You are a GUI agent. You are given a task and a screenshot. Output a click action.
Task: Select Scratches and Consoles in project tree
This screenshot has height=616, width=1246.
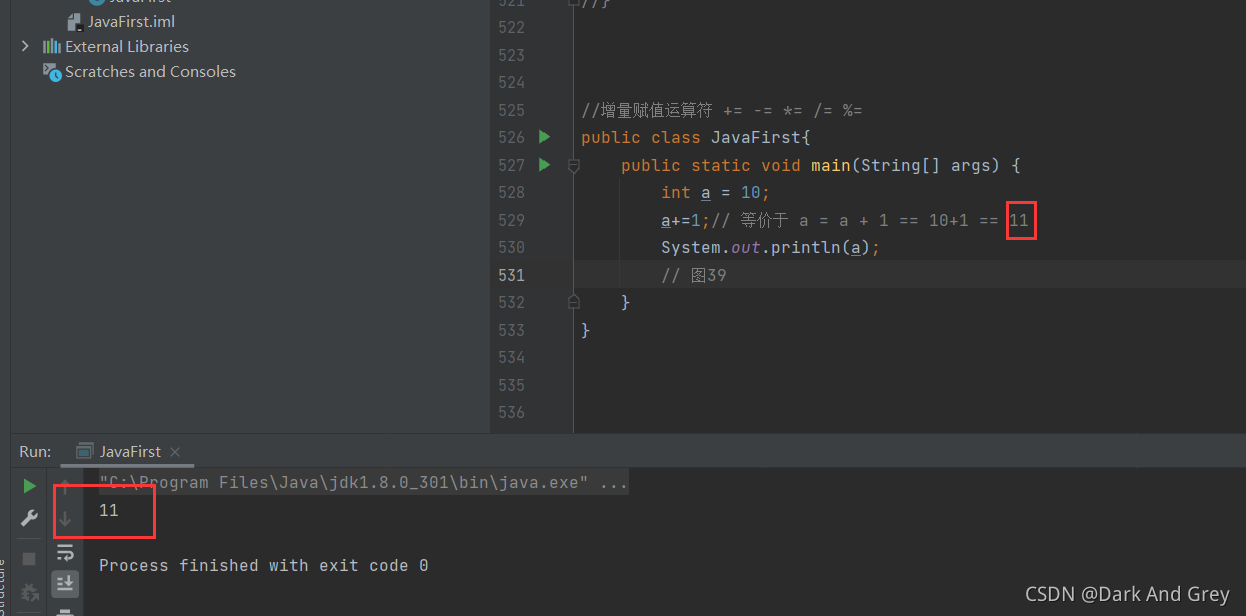point(150,72)
